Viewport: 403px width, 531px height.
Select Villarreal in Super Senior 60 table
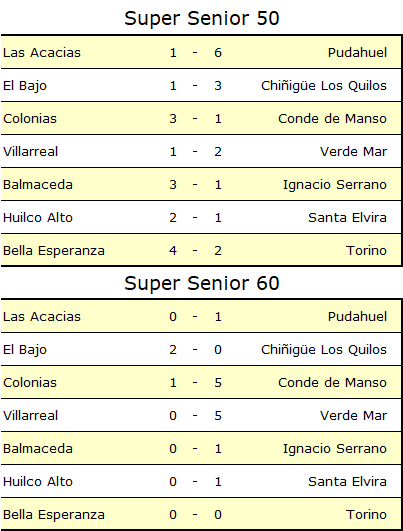[30, 416]
